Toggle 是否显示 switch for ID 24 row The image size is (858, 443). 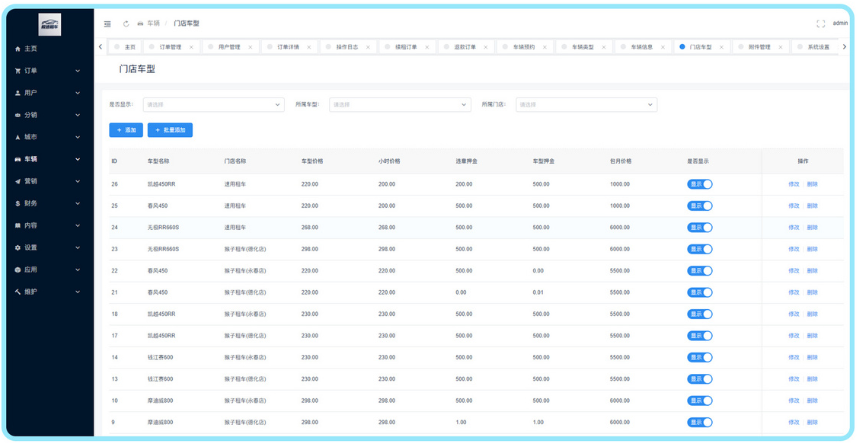click(x=700, y=228)
